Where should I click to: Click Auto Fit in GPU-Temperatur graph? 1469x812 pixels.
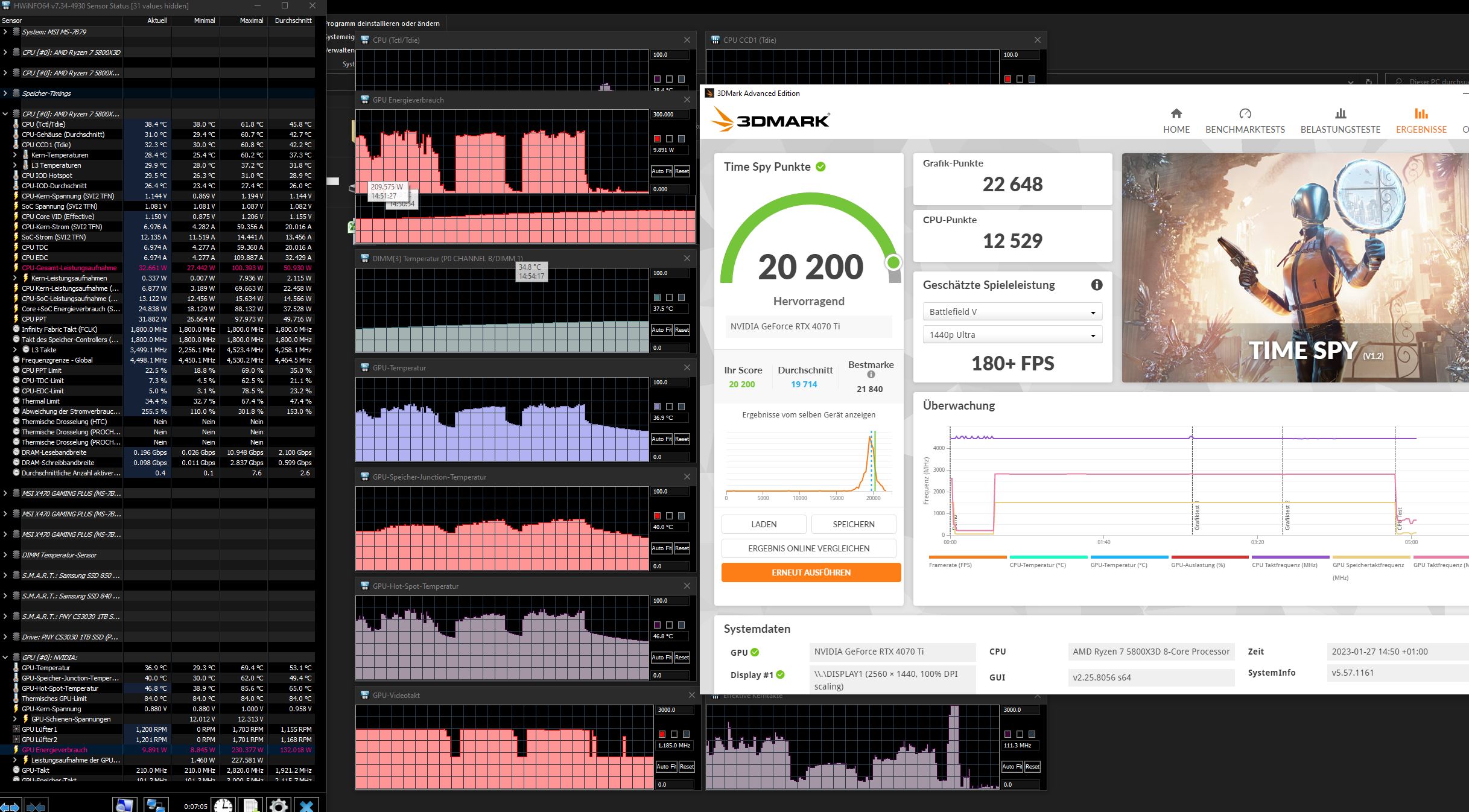coord(661,439)
